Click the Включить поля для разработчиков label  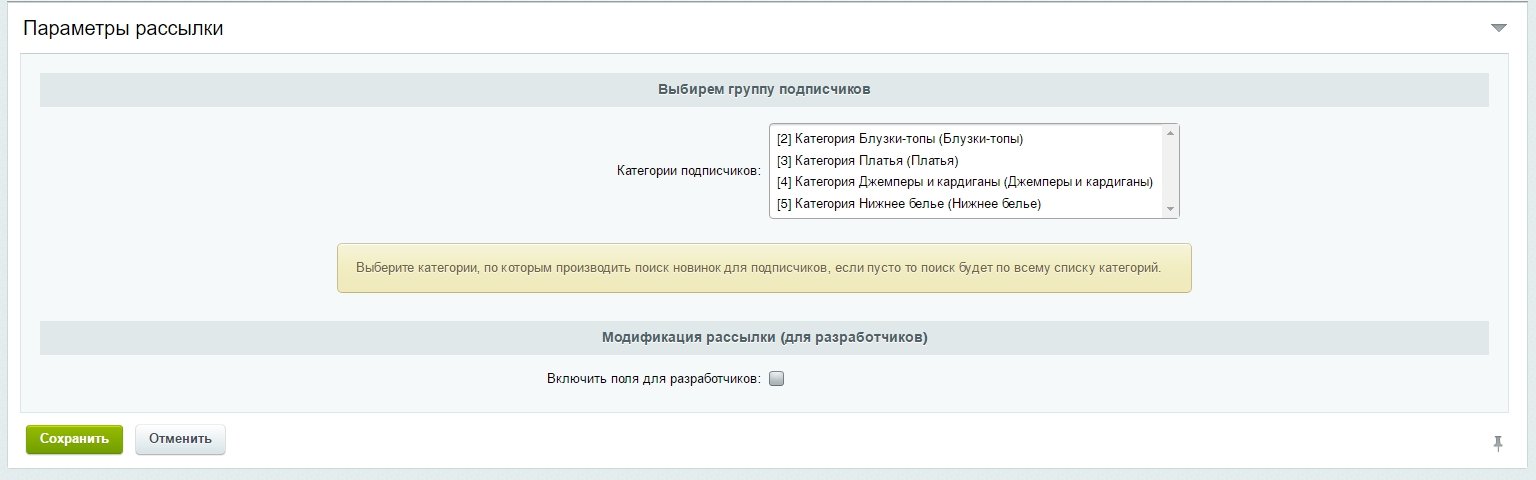654,379
